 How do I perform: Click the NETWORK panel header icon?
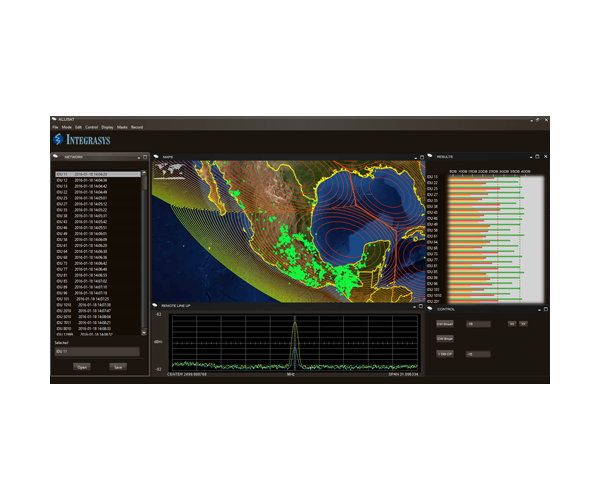pos(55,156)
